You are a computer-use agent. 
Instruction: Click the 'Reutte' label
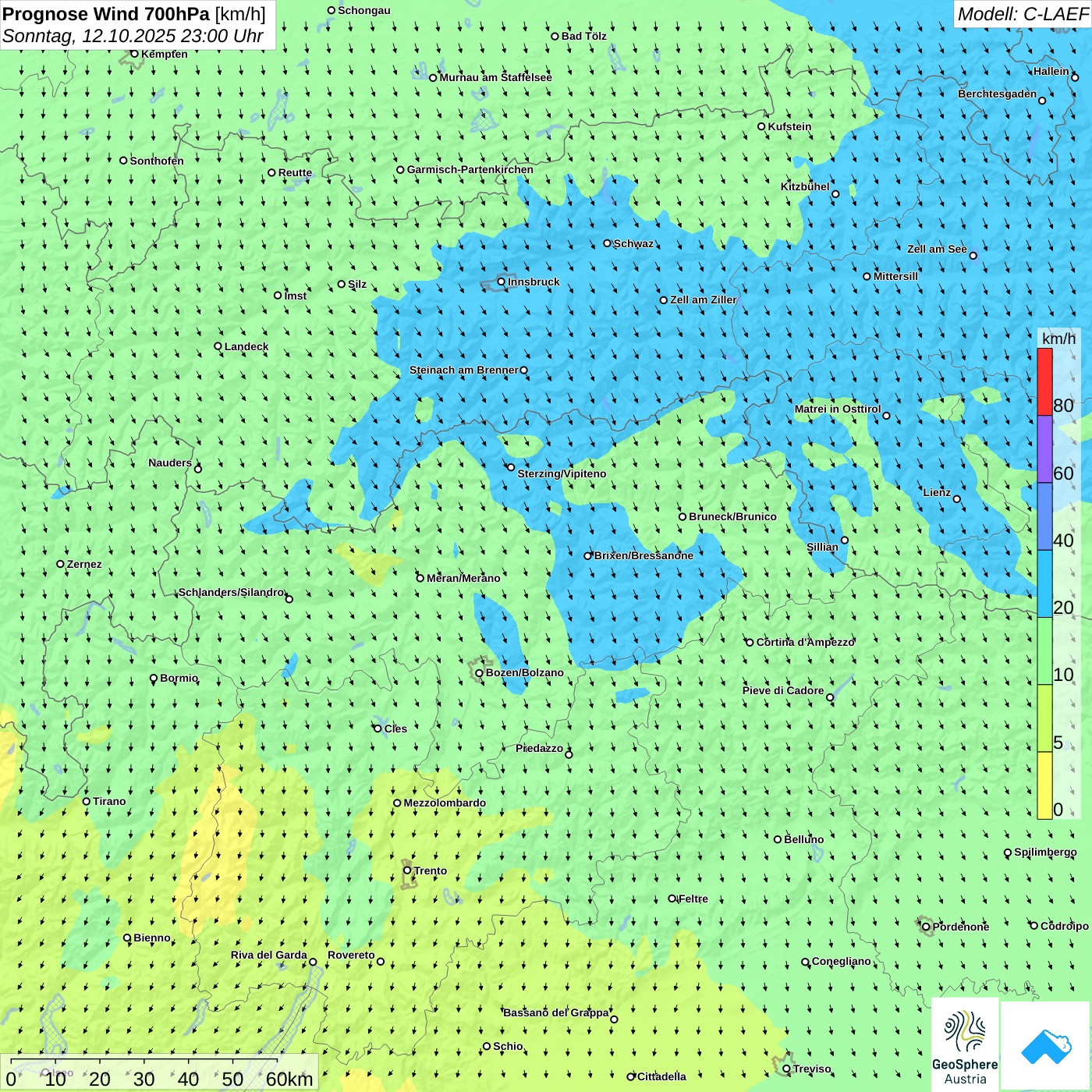(295, 173)
